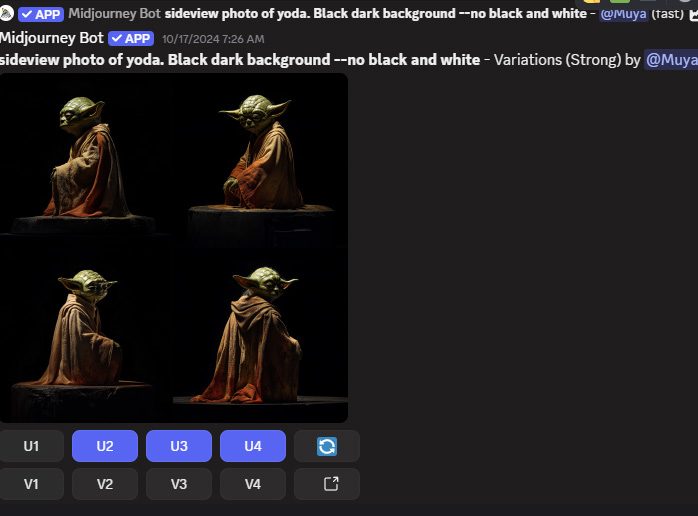
Task: Click the U2 upscale button
Action: 105,446
